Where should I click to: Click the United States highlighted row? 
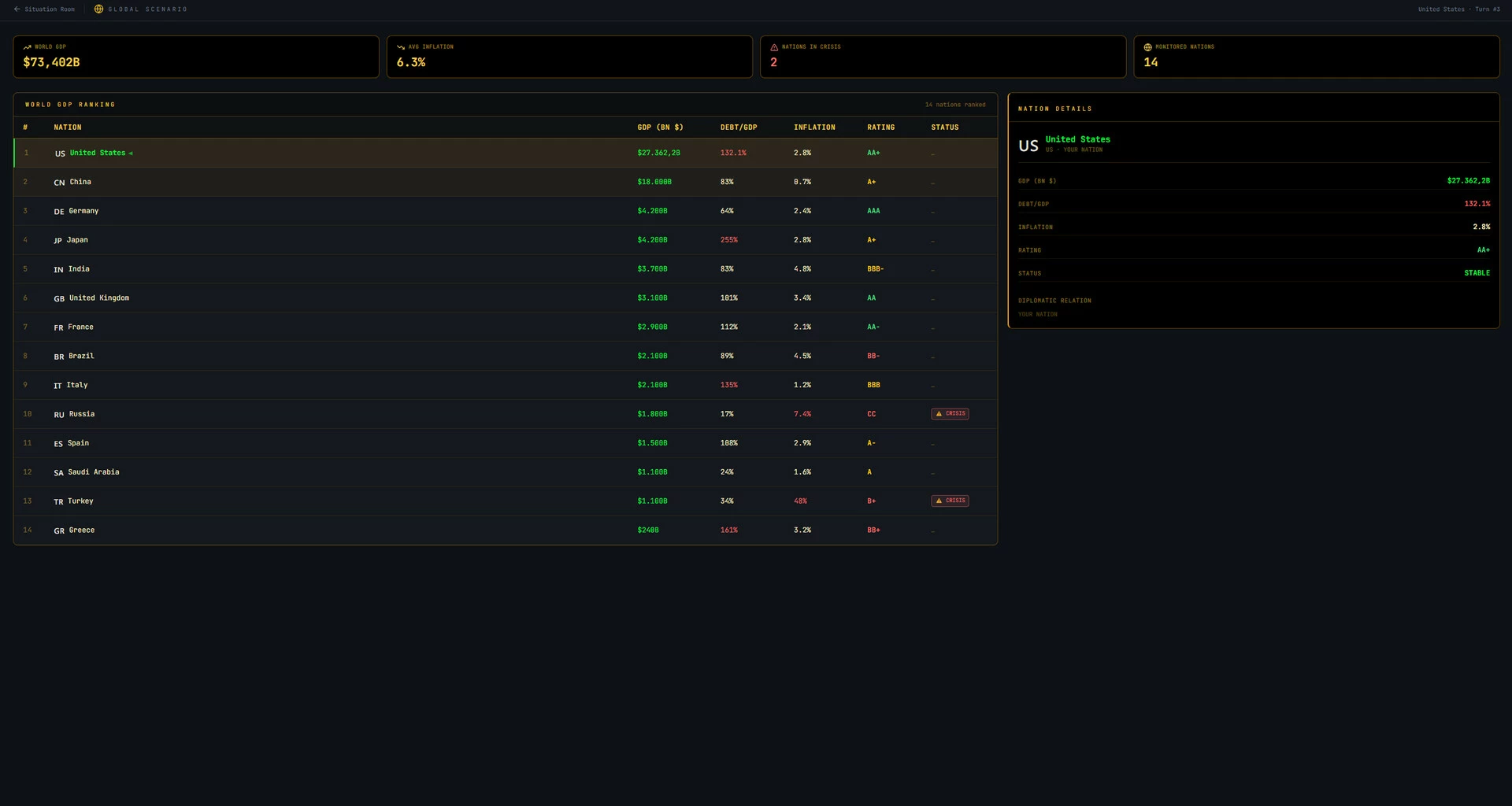coord(506,153)
